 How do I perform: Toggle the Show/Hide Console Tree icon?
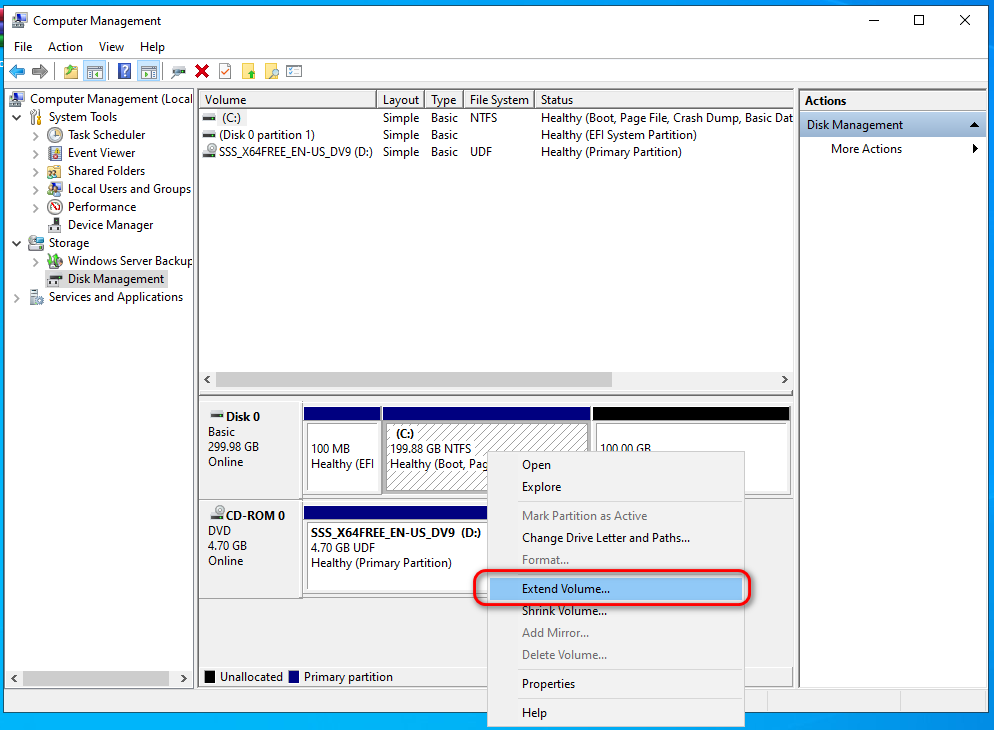coord(95,71)
